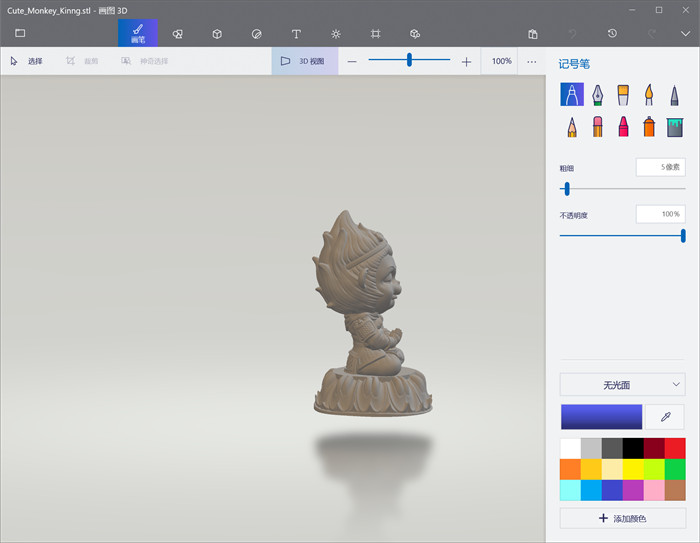Pick the orange color swatch
Screen dimensions: 700x543
[x=570, y=469]
